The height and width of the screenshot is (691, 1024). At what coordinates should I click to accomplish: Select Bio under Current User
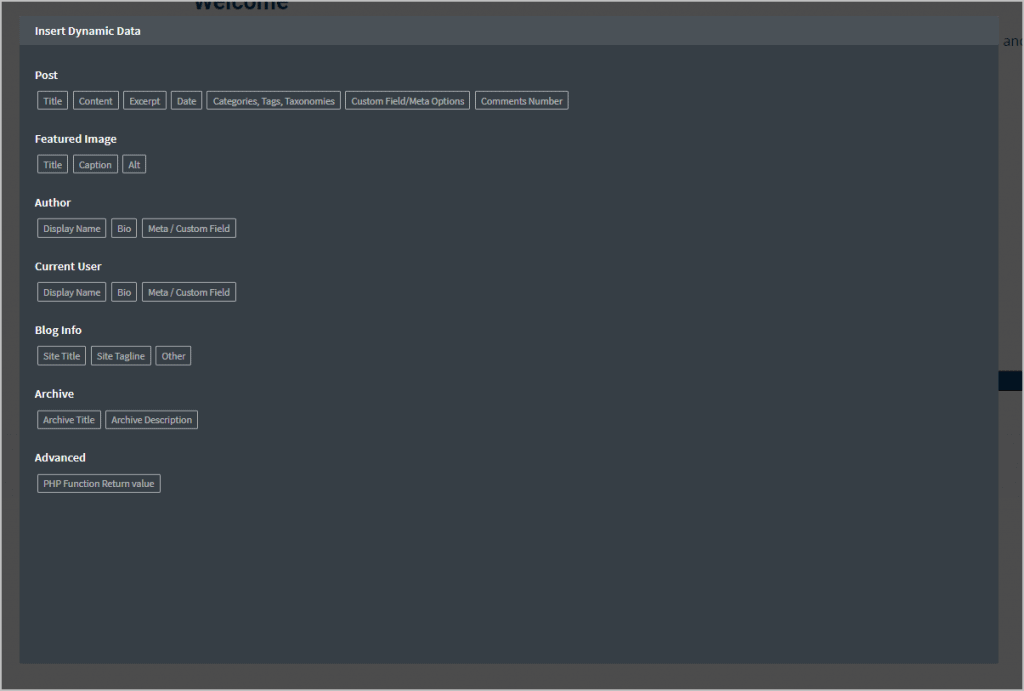(123, 291)
